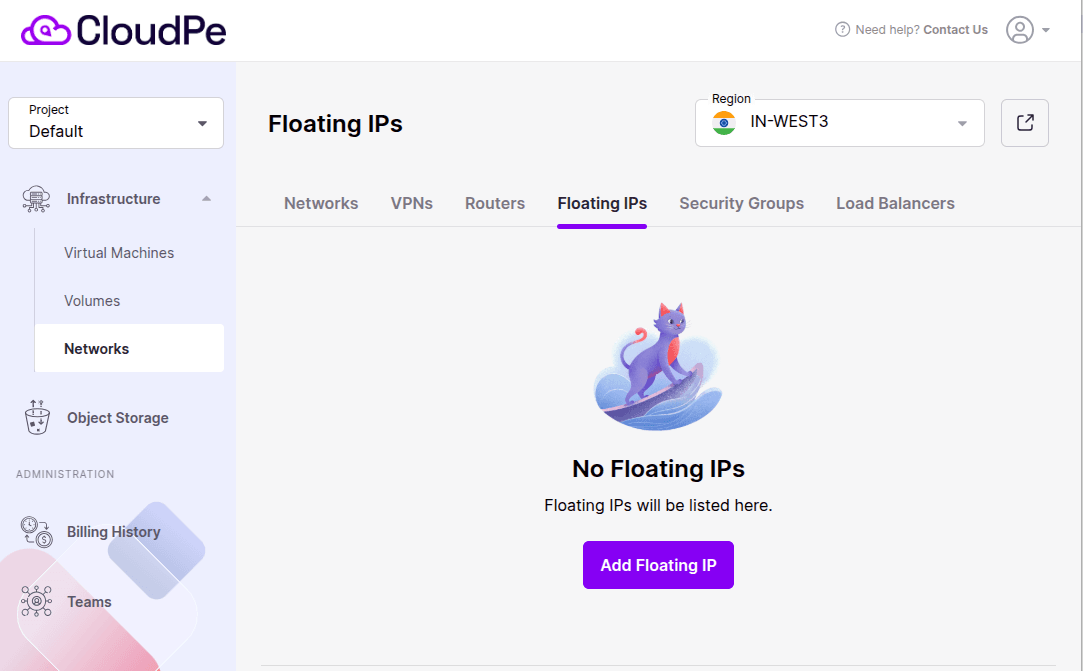The height and width of the screenshot is (671, 1083).
Task: Open the Contact Us link
Action: click(955, 29)
